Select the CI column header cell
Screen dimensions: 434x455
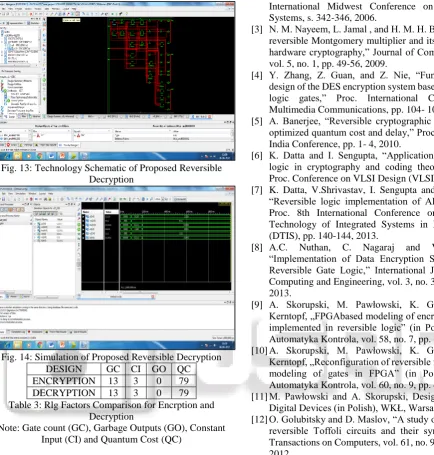coord(136,369)
